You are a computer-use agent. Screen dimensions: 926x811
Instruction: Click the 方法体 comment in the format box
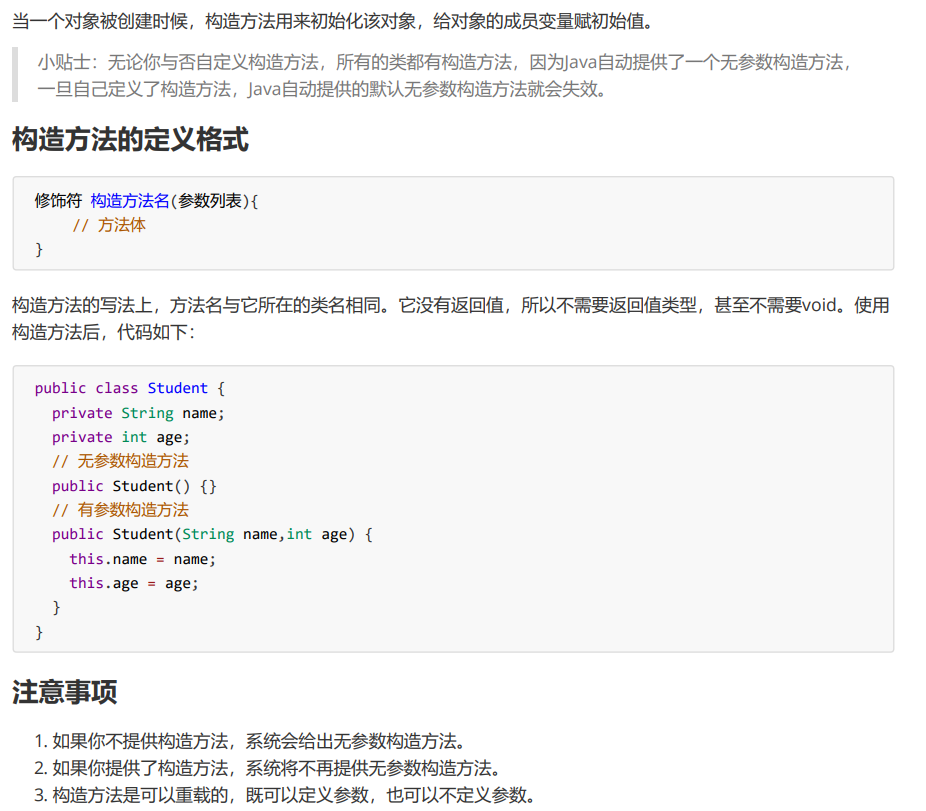click(120, 225)
